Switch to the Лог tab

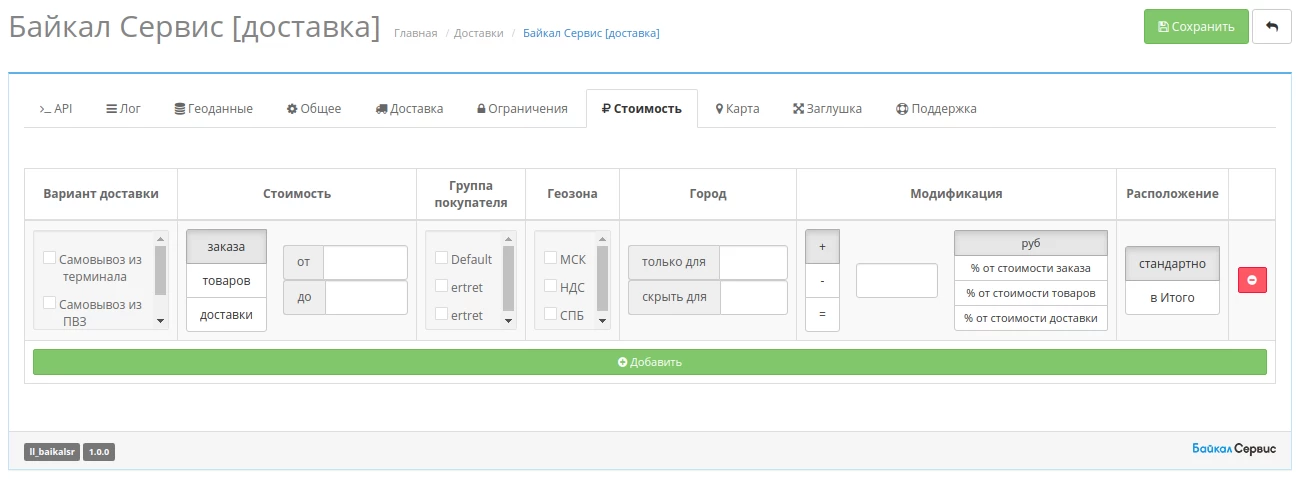[x=124, y=108]
